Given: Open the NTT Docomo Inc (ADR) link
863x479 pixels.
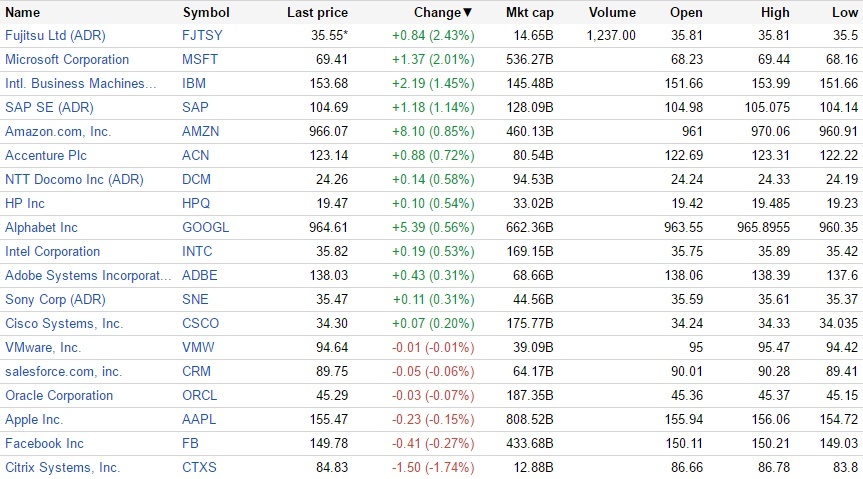Looking at the screenshot, I should [x=74, y=179].
